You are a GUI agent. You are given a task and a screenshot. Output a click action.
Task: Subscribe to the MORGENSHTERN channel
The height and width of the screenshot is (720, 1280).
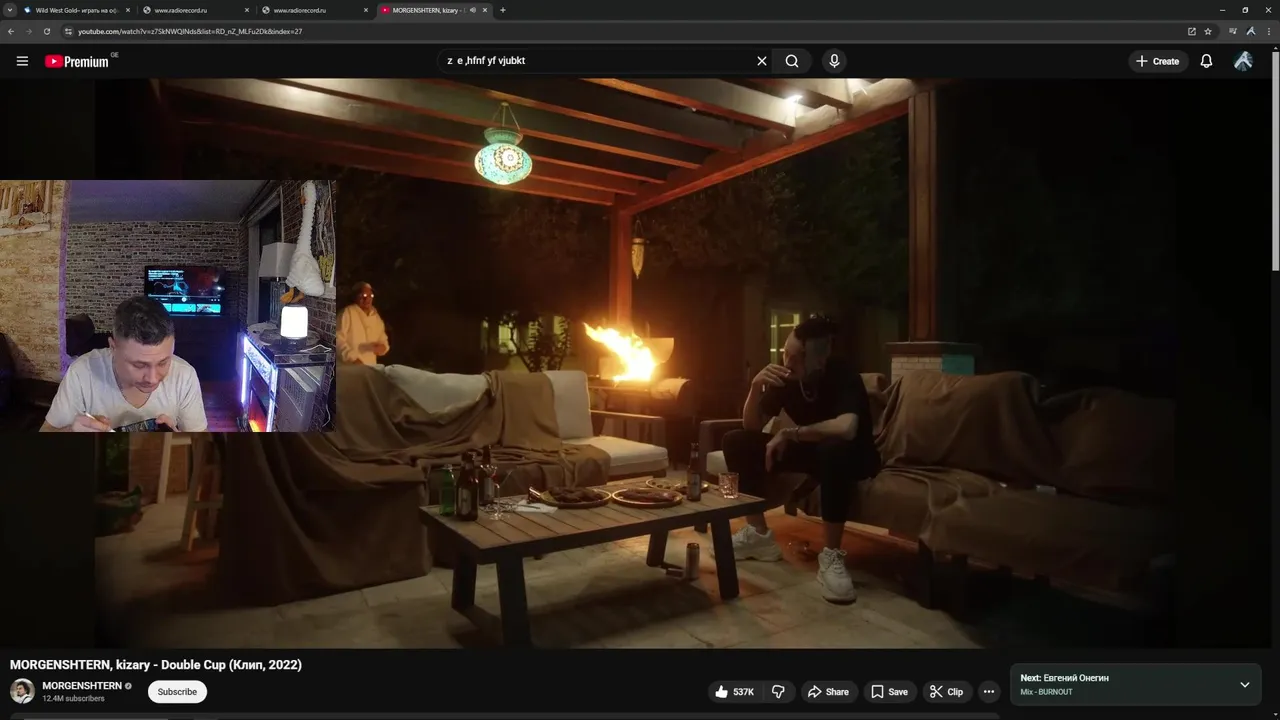pos(177,691)
